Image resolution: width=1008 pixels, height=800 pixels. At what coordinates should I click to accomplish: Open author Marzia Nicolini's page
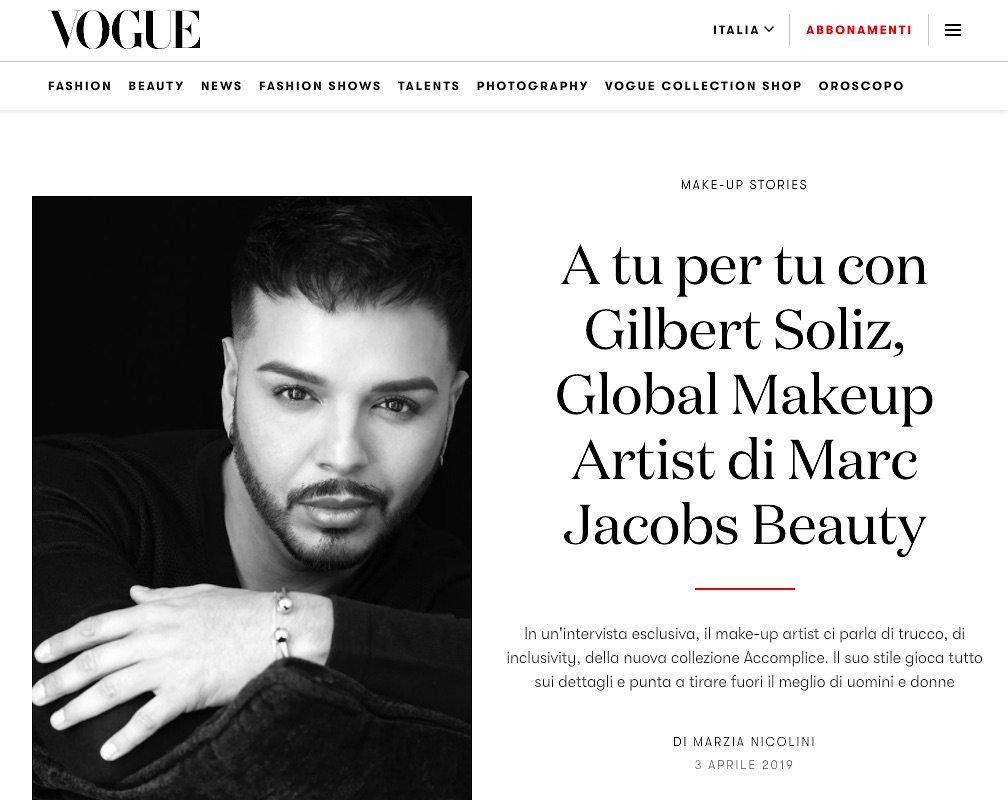click(x=754, y=741)
